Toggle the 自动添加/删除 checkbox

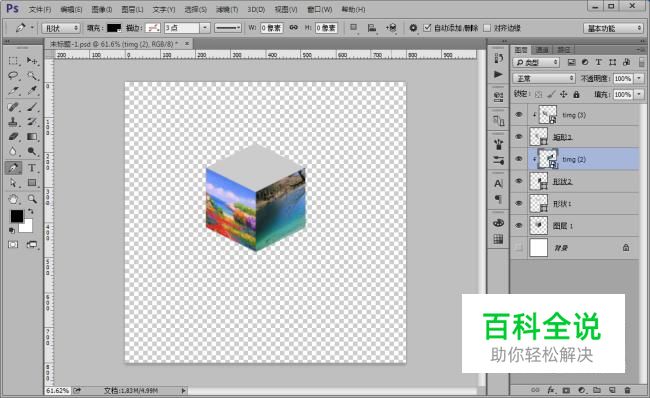pyautogui.click(x=427, y=28)
